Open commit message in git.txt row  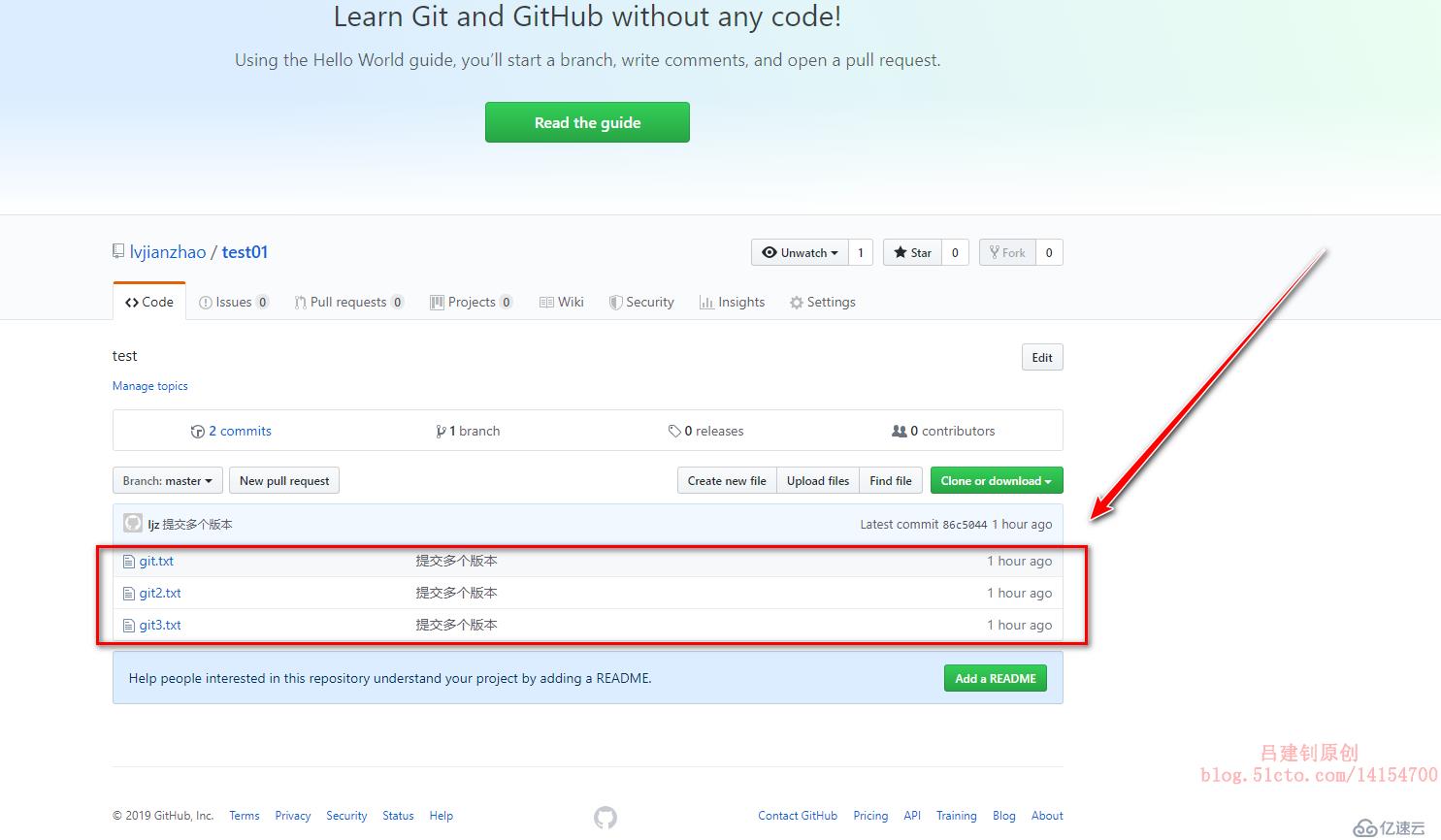pyautogui.click(x=456, y=561)
